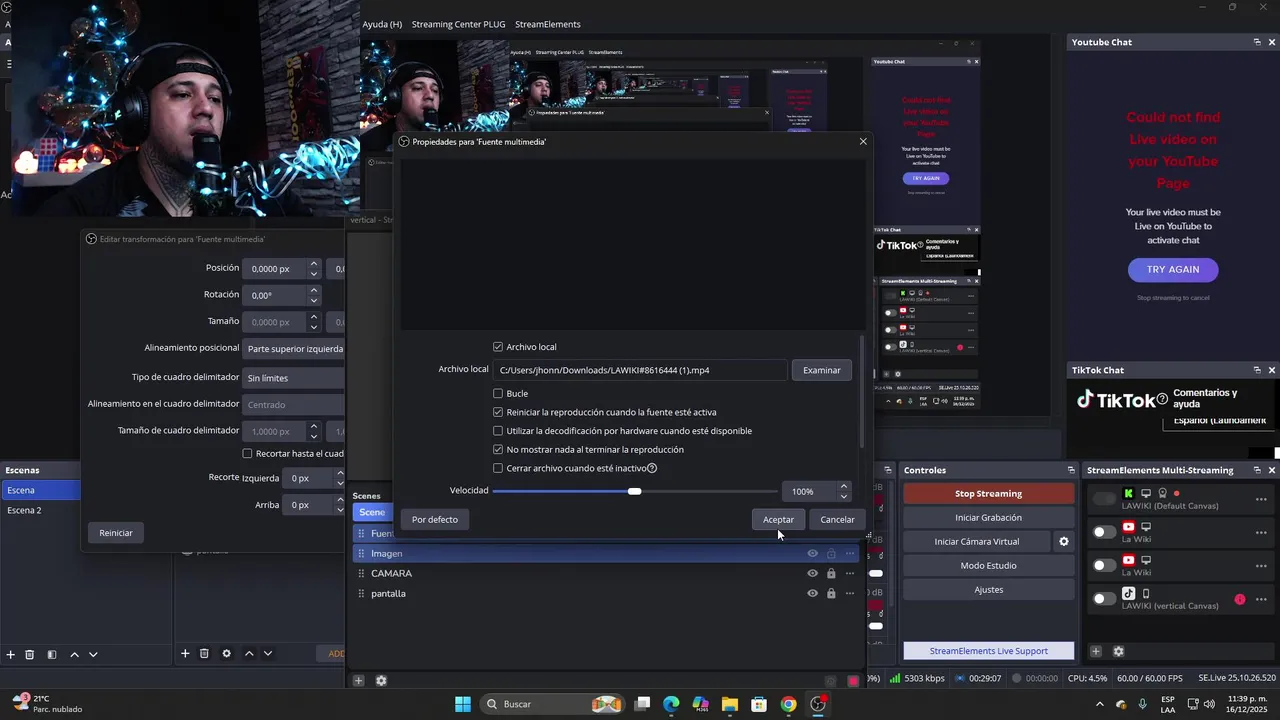Image resolution: width=1280 pixels, height=720 pixels.
Task: Hide the CAMARA source with eye icon
Action: coord(812,573)
